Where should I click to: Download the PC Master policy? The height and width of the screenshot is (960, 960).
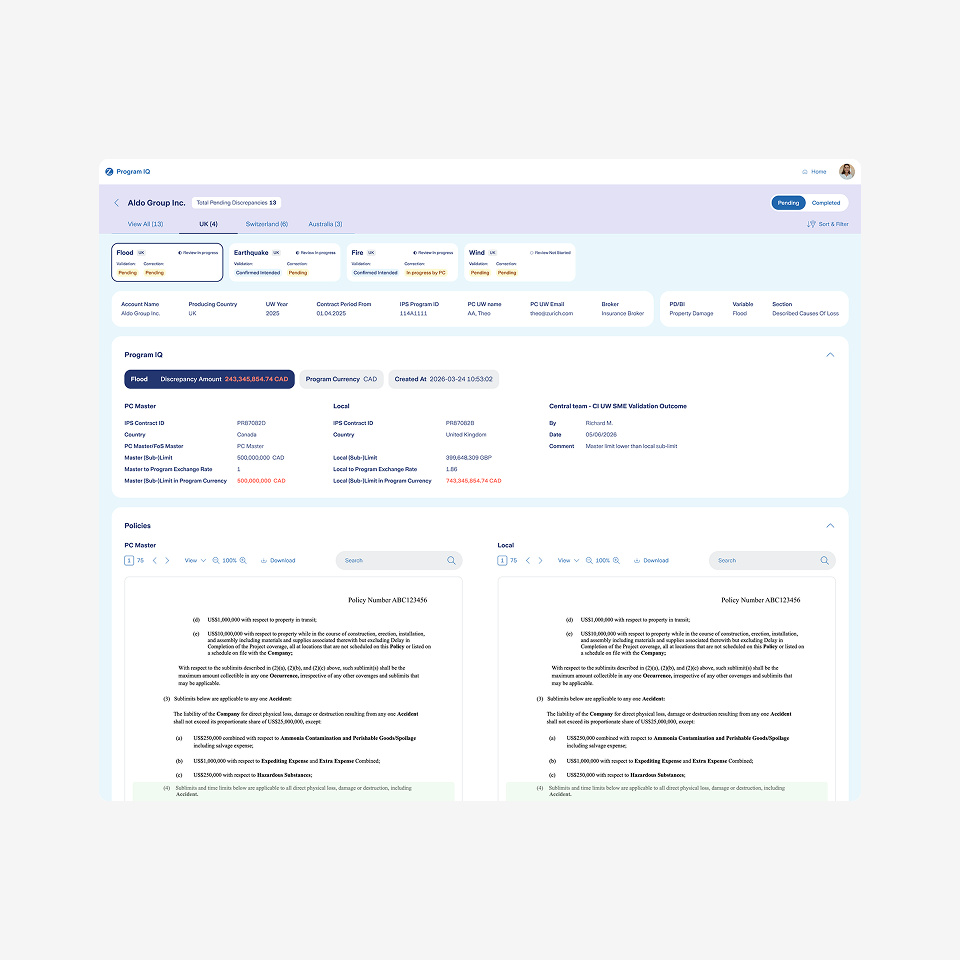278,560
